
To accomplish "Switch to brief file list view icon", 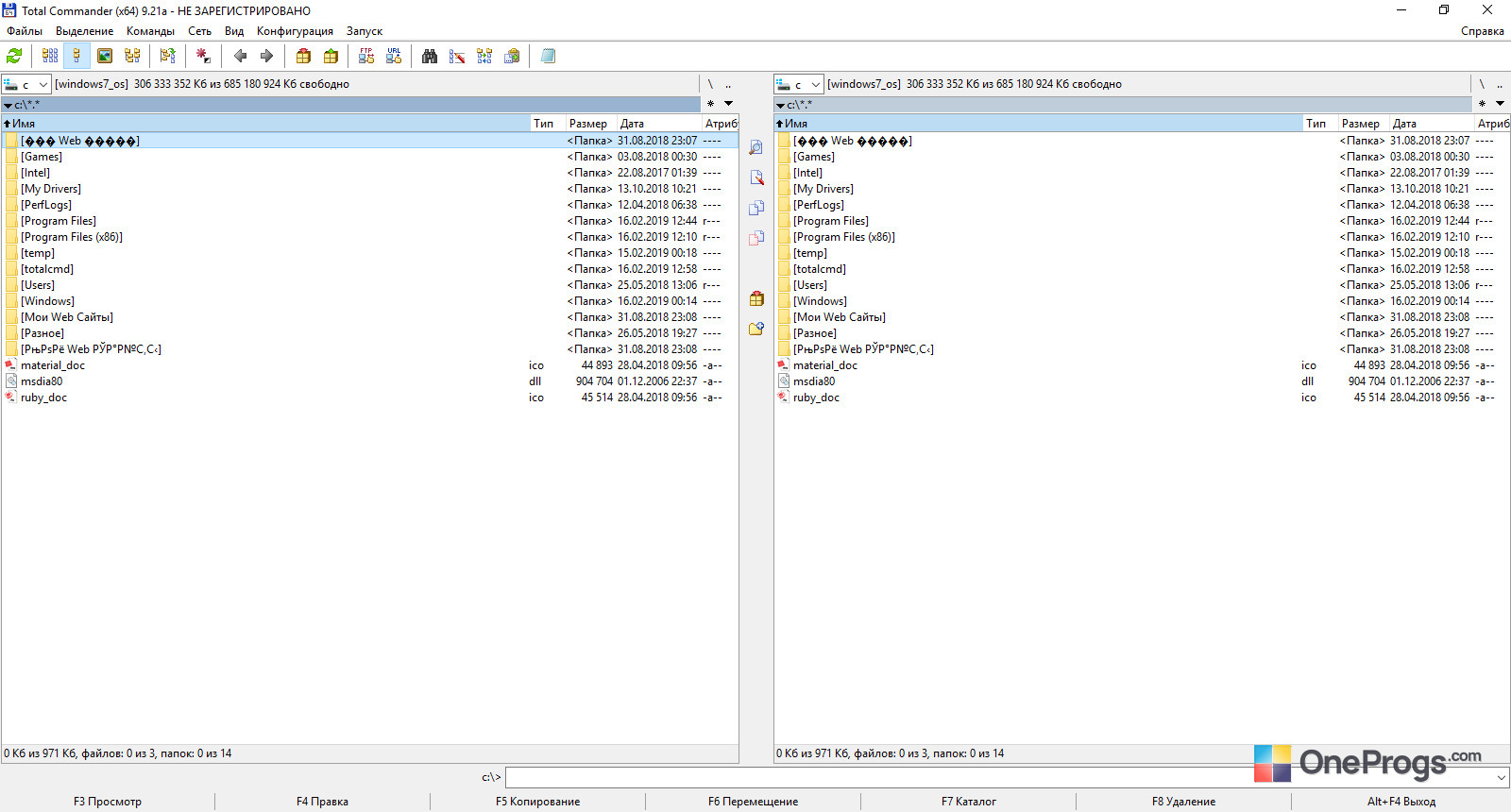I will [50, 56].
